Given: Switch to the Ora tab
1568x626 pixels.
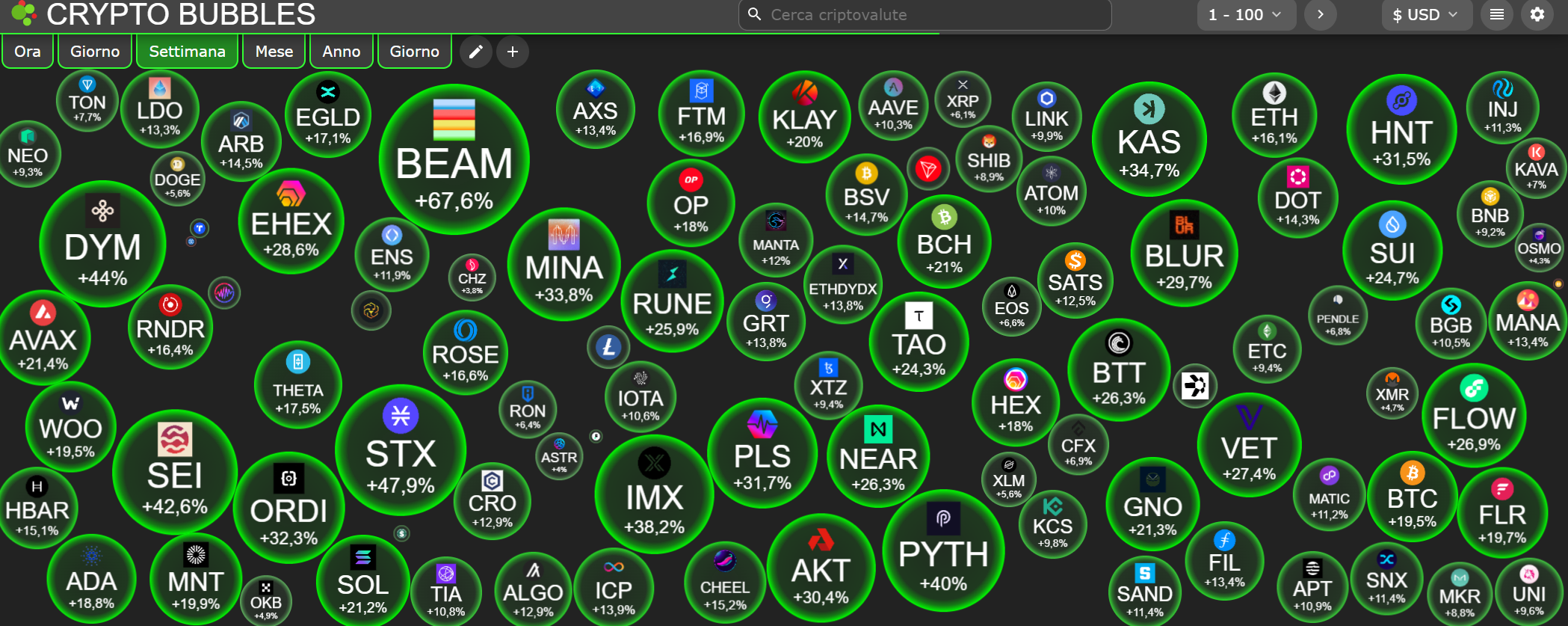Looking at the screenshot, I should pos(28,52).
